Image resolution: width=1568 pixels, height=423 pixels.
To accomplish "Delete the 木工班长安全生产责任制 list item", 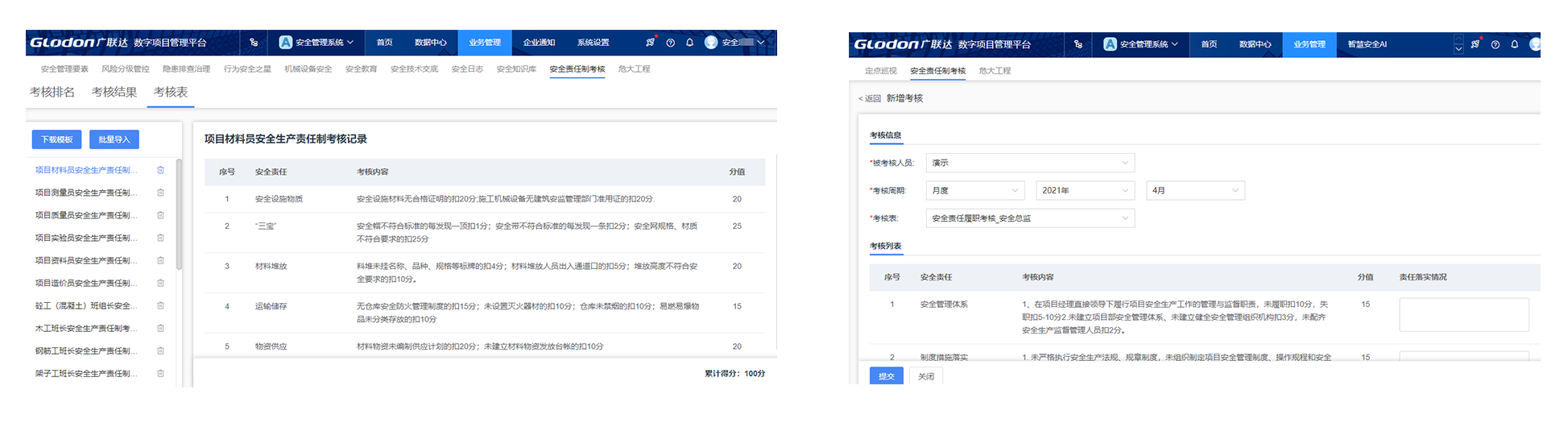I will point(160,328).
